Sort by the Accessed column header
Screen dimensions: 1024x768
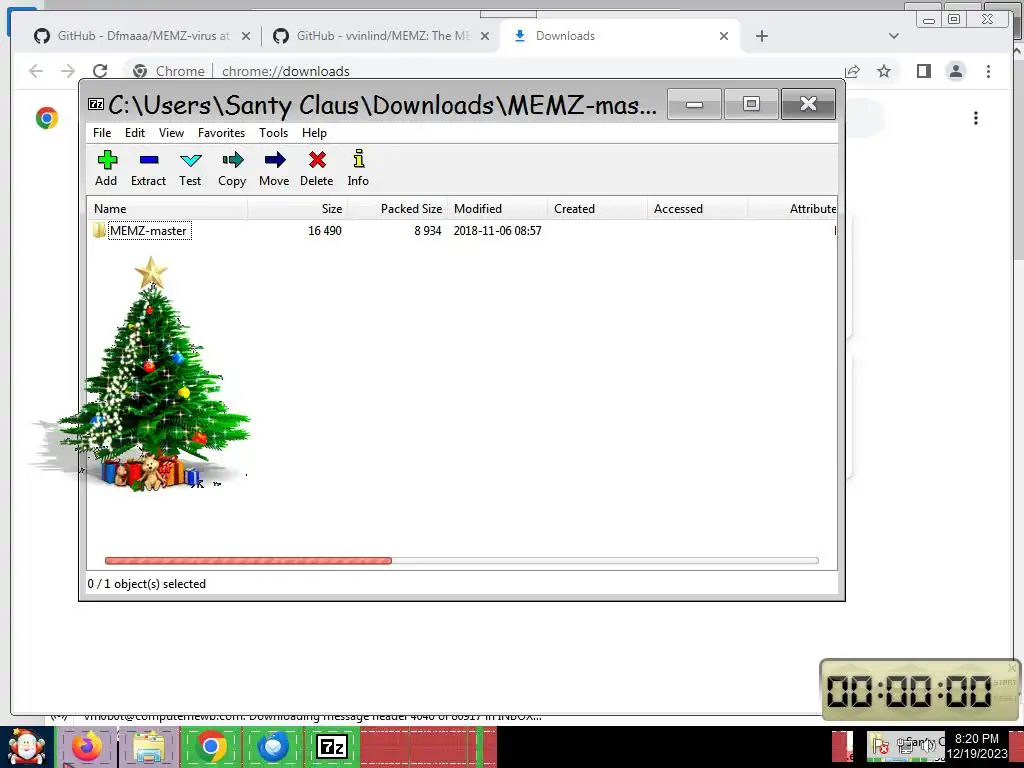[x=697, y=209]
